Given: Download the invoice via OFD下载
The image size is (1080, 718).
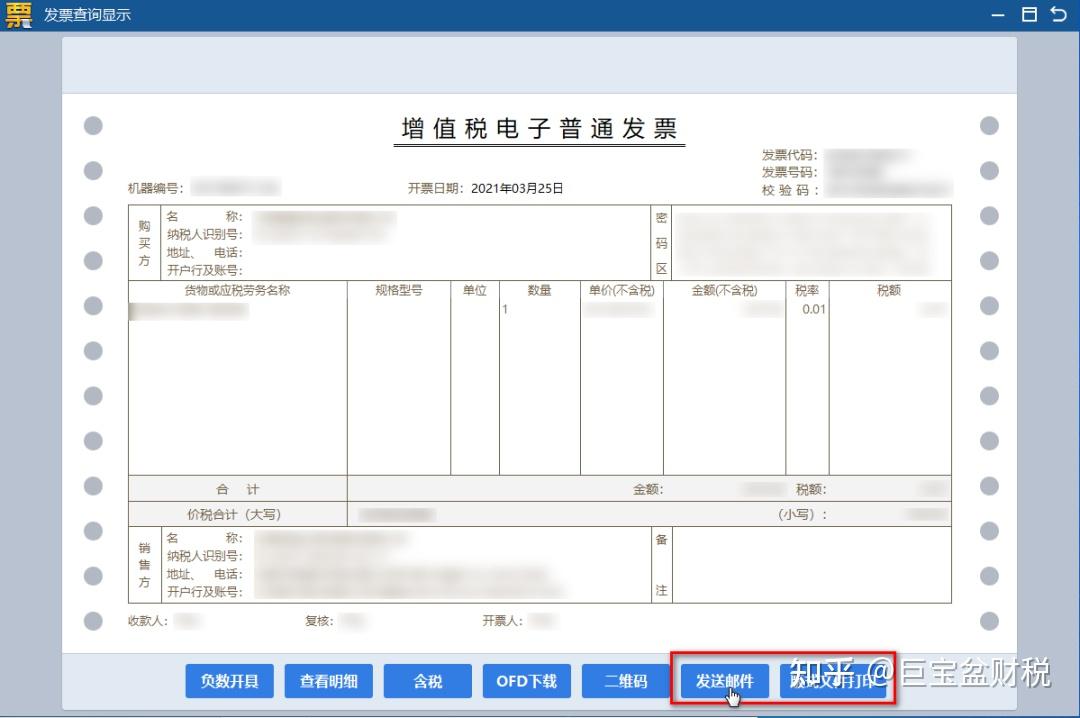Looking at the screenshot, I should click(527, 681).
